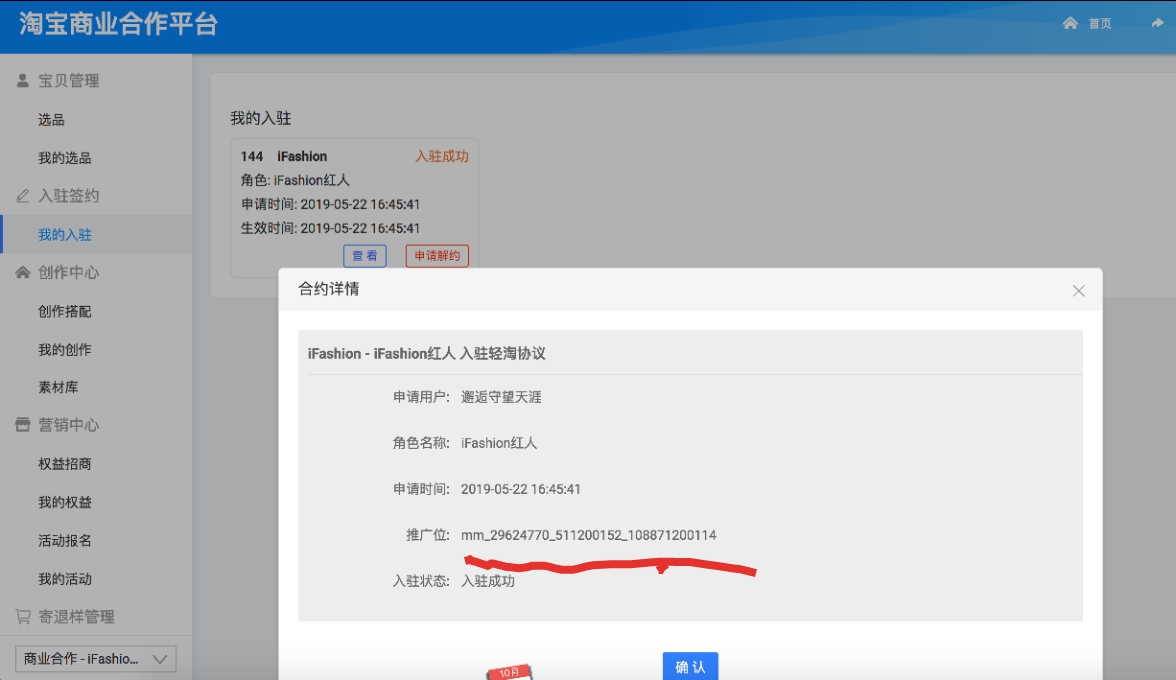
Task: Click the 淘宝商业合作平台 title
Action: (x=118, y=24)
